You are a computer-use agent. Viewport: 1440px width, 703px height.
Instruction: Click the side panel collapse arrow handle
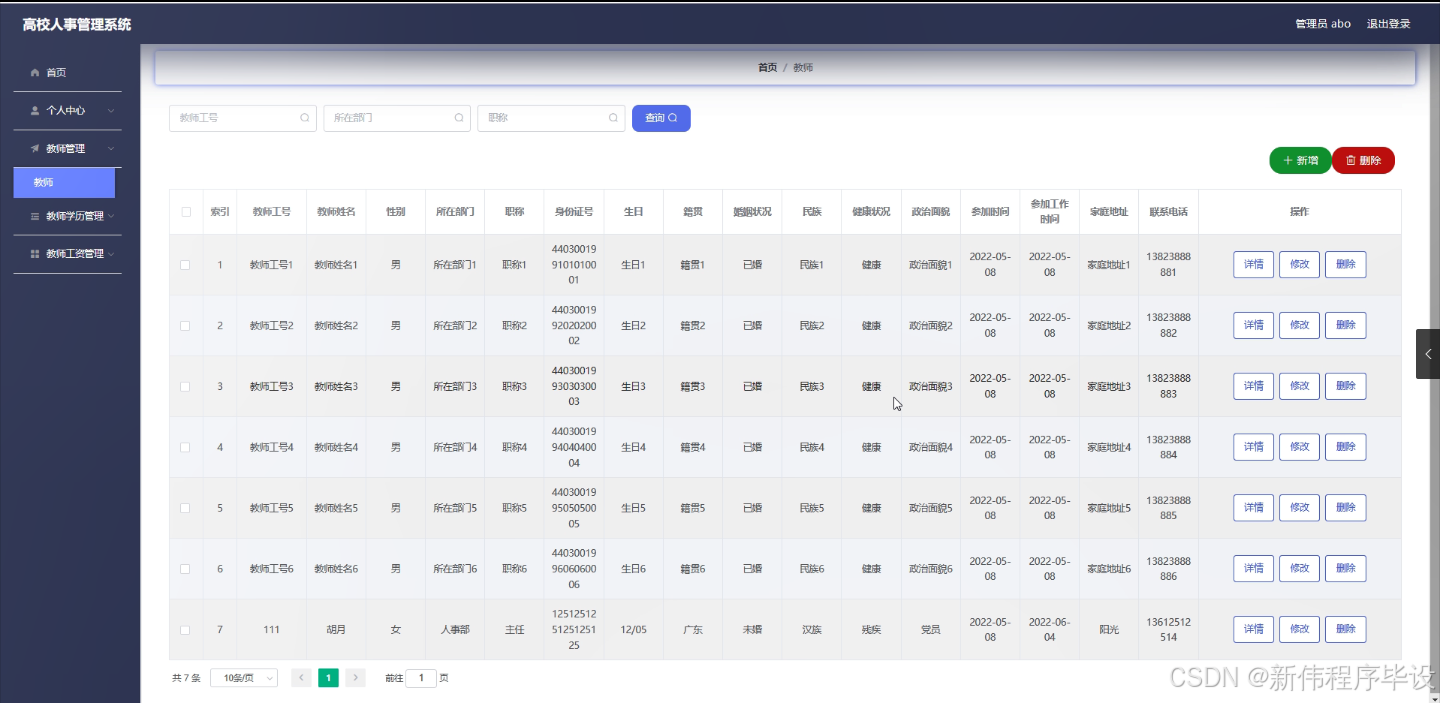click(x=1428, y=354)
